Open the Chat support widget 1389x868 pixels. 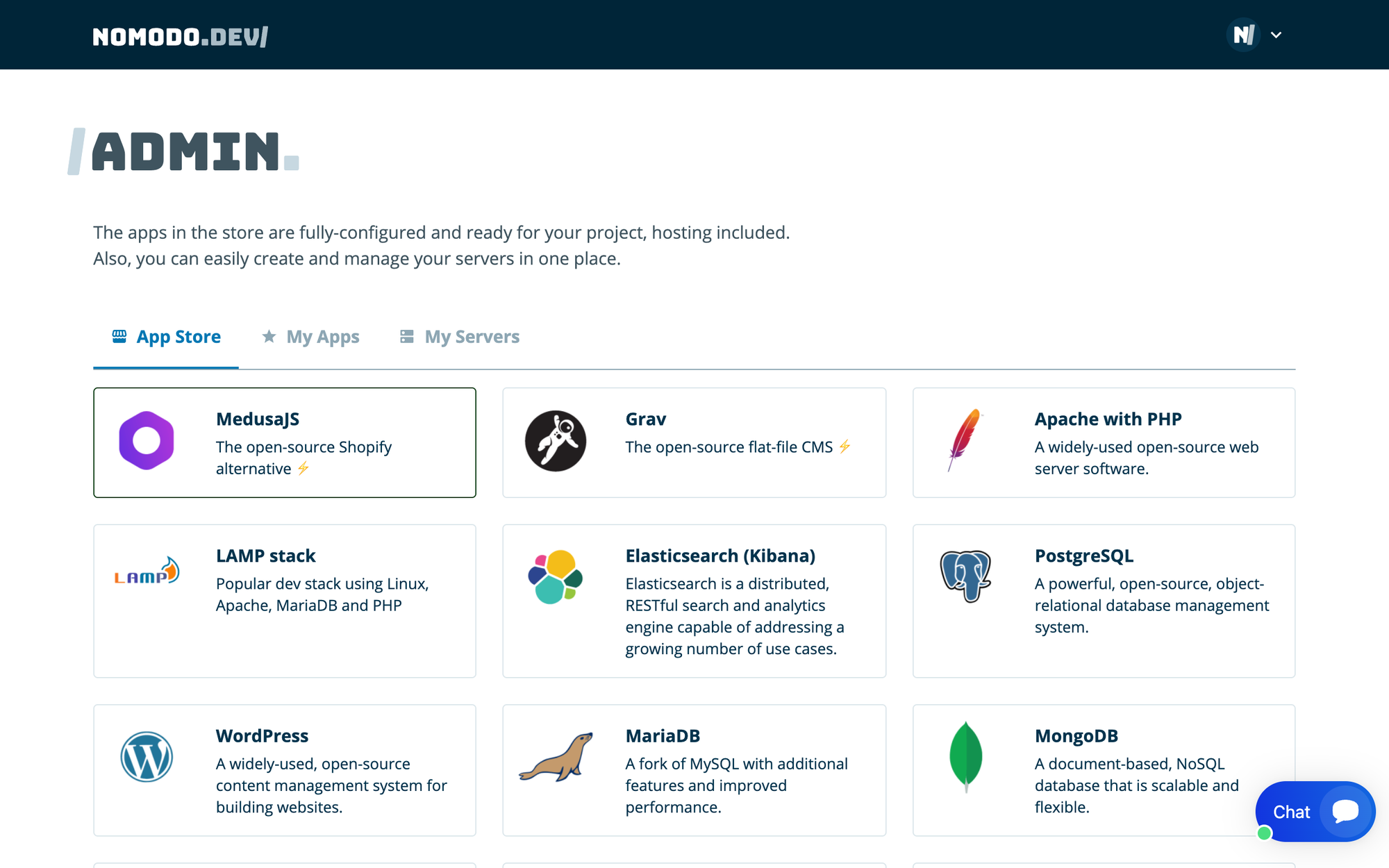tap(1315, 811)
